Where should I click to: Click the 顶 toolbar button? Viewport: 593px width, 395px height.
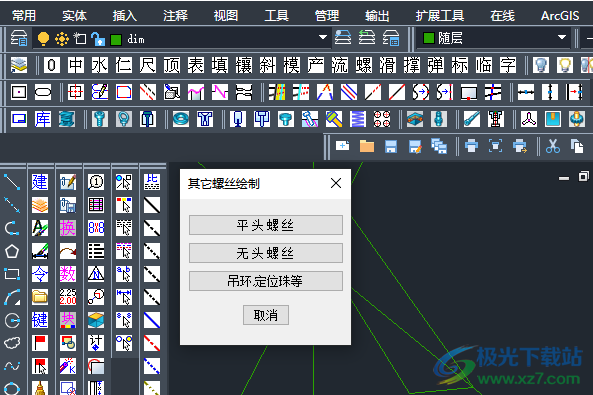point(171,65)
